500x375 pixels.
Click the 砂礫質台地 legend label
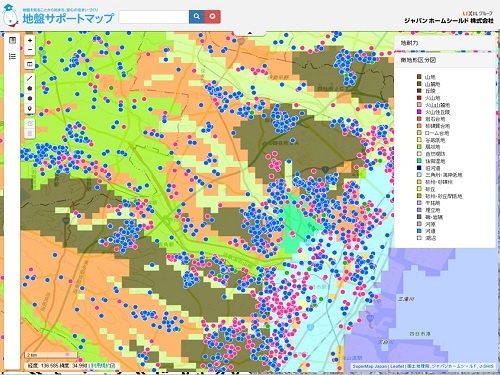click(x=437, y=126)
